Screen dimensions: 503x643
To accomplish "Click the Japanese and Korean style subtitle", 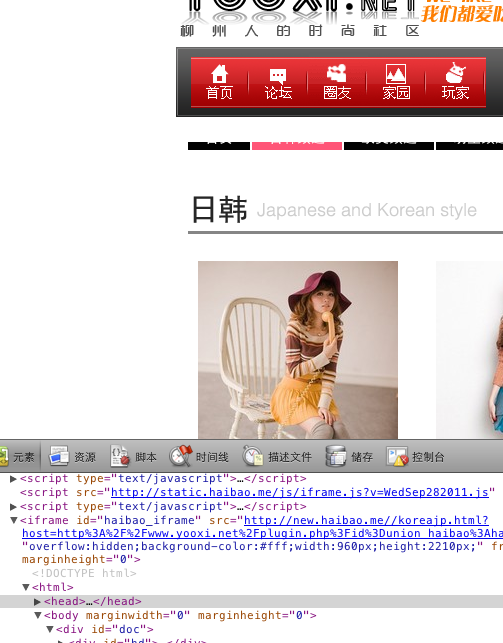I will tap(366, 210).
